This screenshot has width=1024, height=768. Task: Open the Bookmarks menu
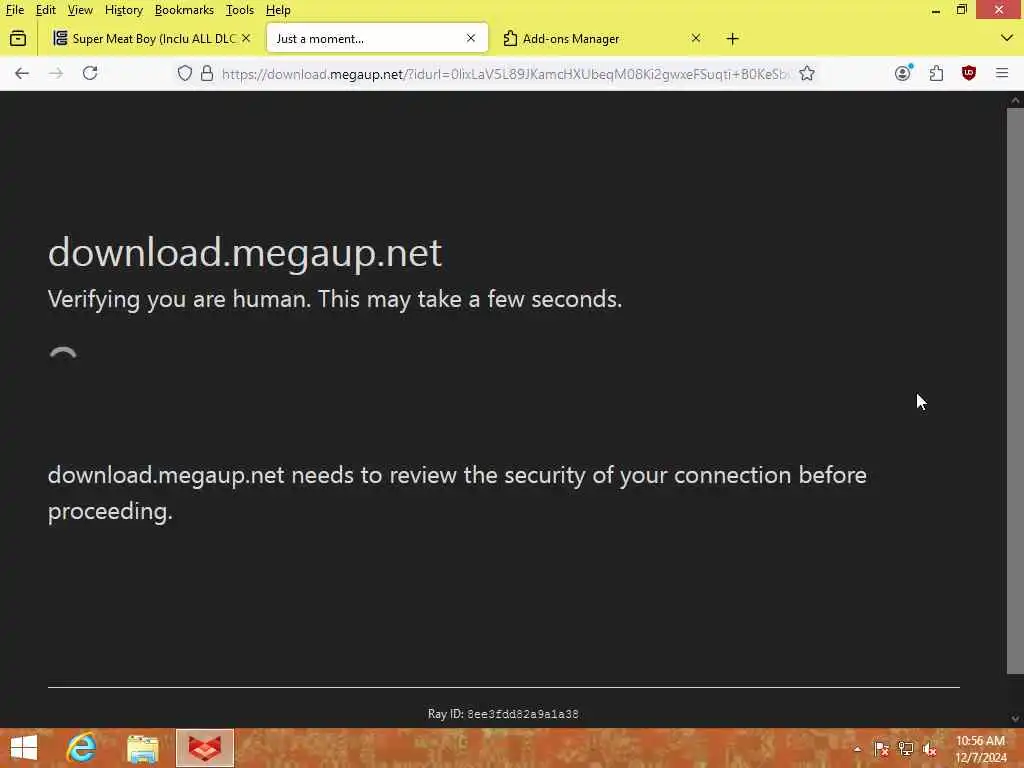pos(184,10)
